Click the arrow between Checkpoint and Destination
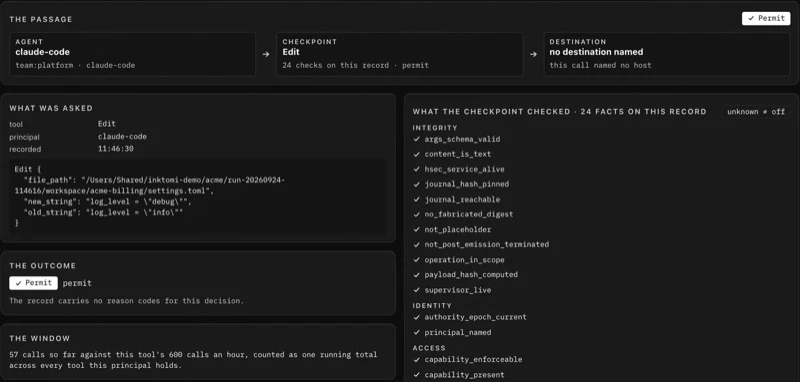 (x=533, y=54)
